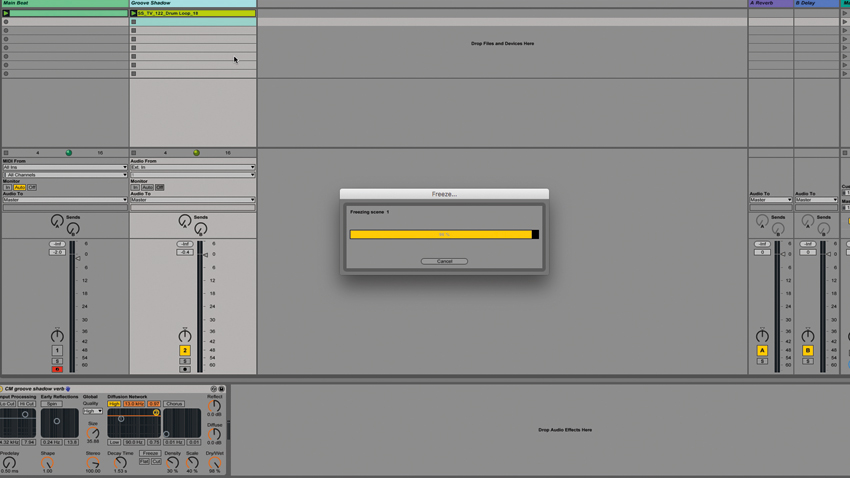The height and width of the screenshot is (478, 850).
Task: Click Groove Shadow volume value -0.4 field
Action: coord(185,253)
